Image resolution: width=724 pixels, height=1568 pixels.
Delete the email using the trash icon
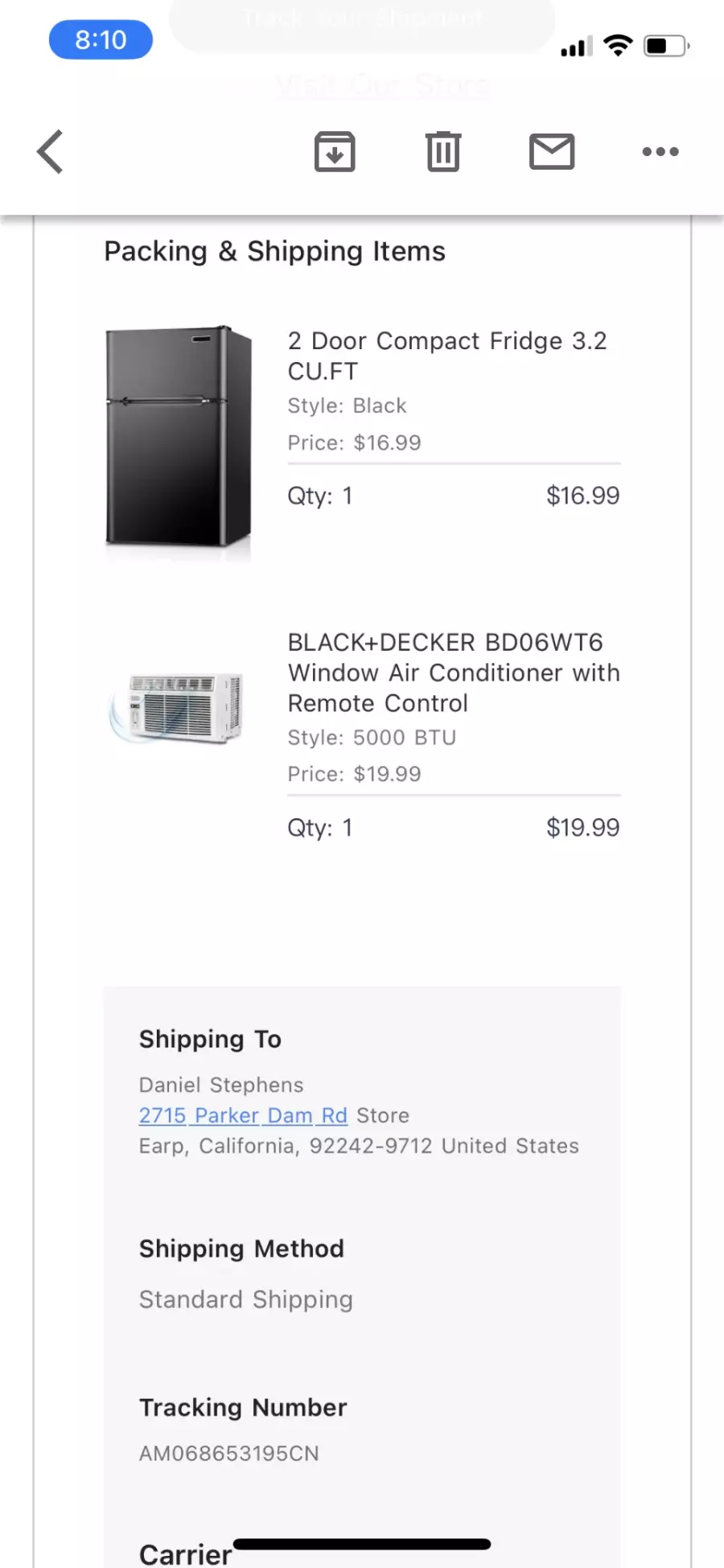(443, 151)
